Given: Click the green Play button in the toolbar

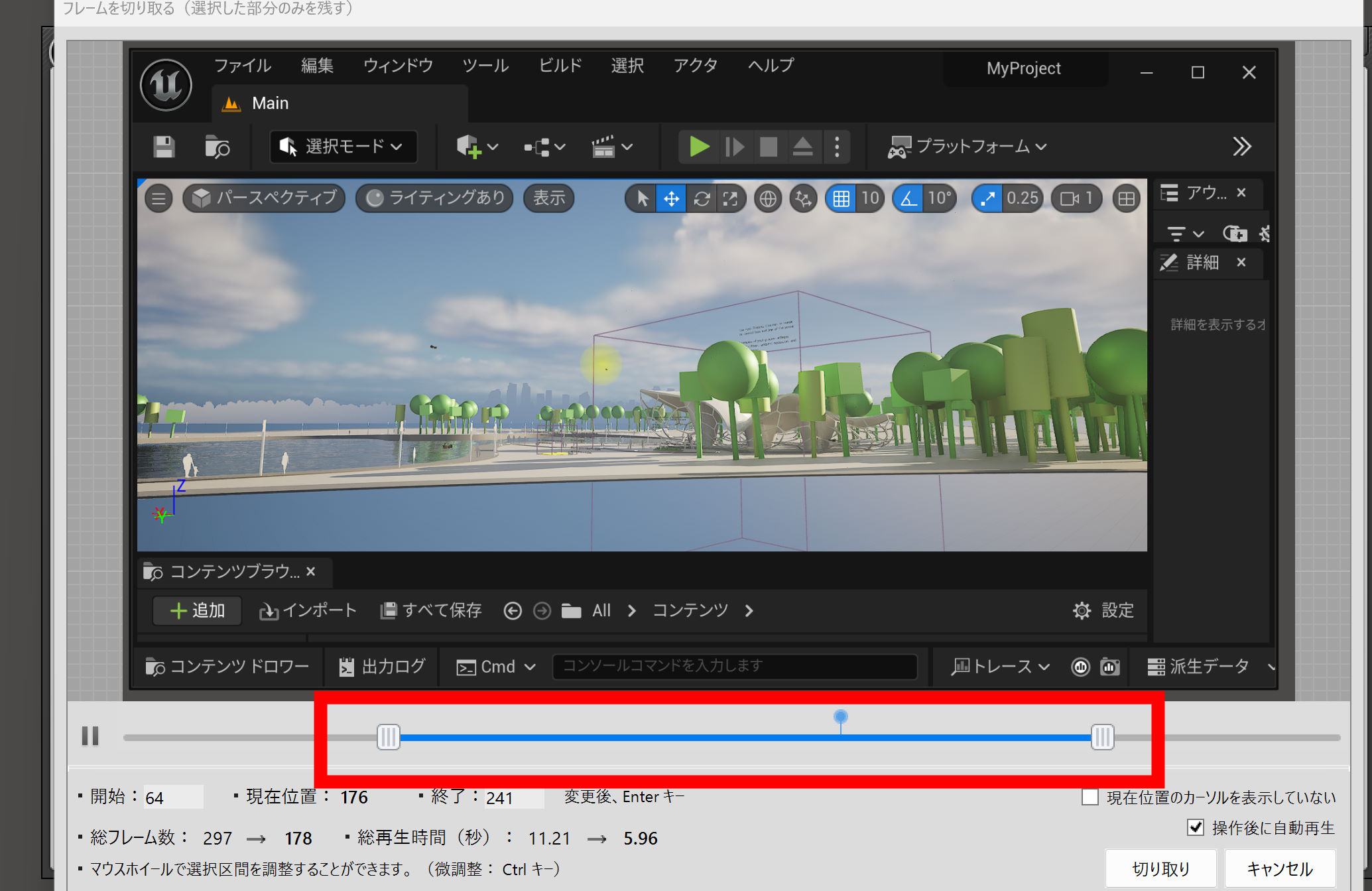Looking at the screenshot, I should pos(699,147).
